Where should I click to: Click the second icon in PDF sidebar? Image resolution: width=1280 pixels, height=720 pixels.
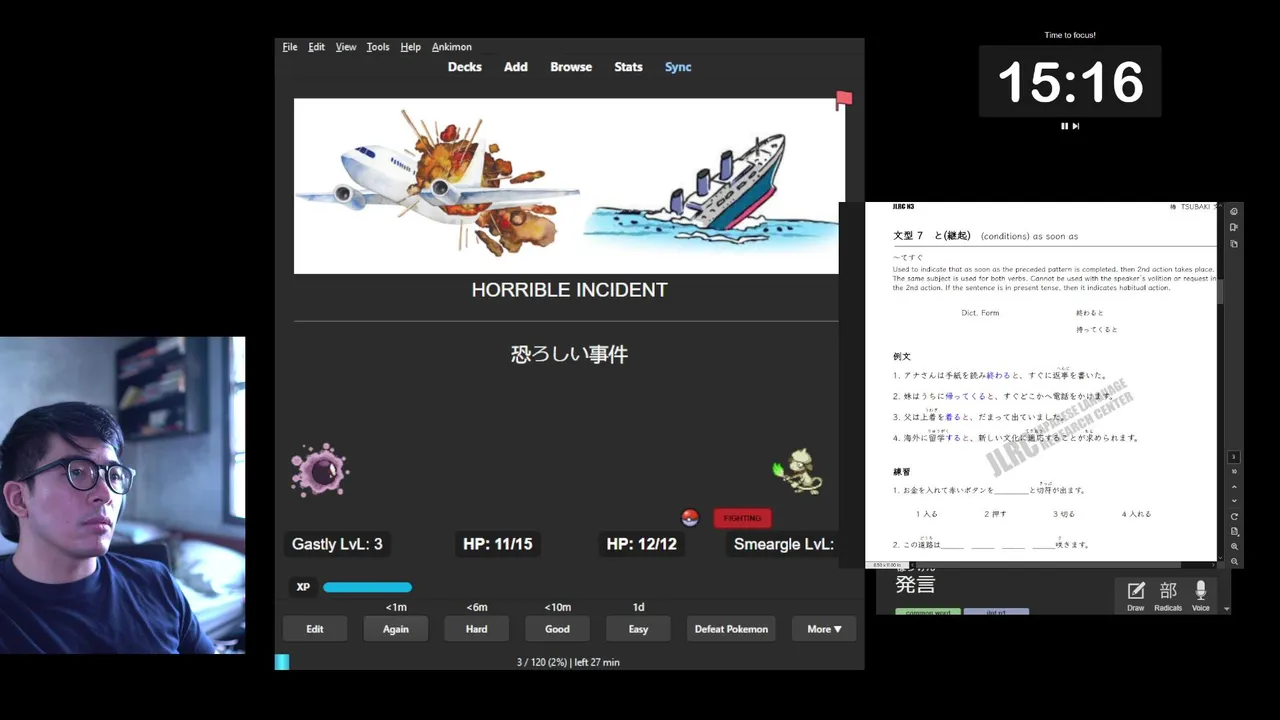point(1234,227)
